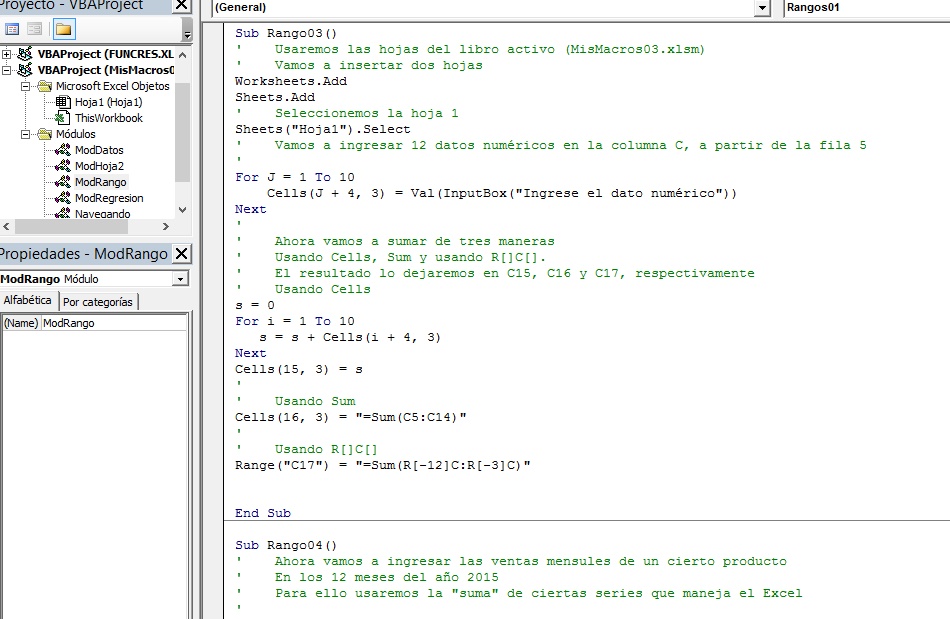This screenshot has height=619, width=950.
Task: Open the ModRegresion module
Action: pyautogui.click(x=109, y=198)
